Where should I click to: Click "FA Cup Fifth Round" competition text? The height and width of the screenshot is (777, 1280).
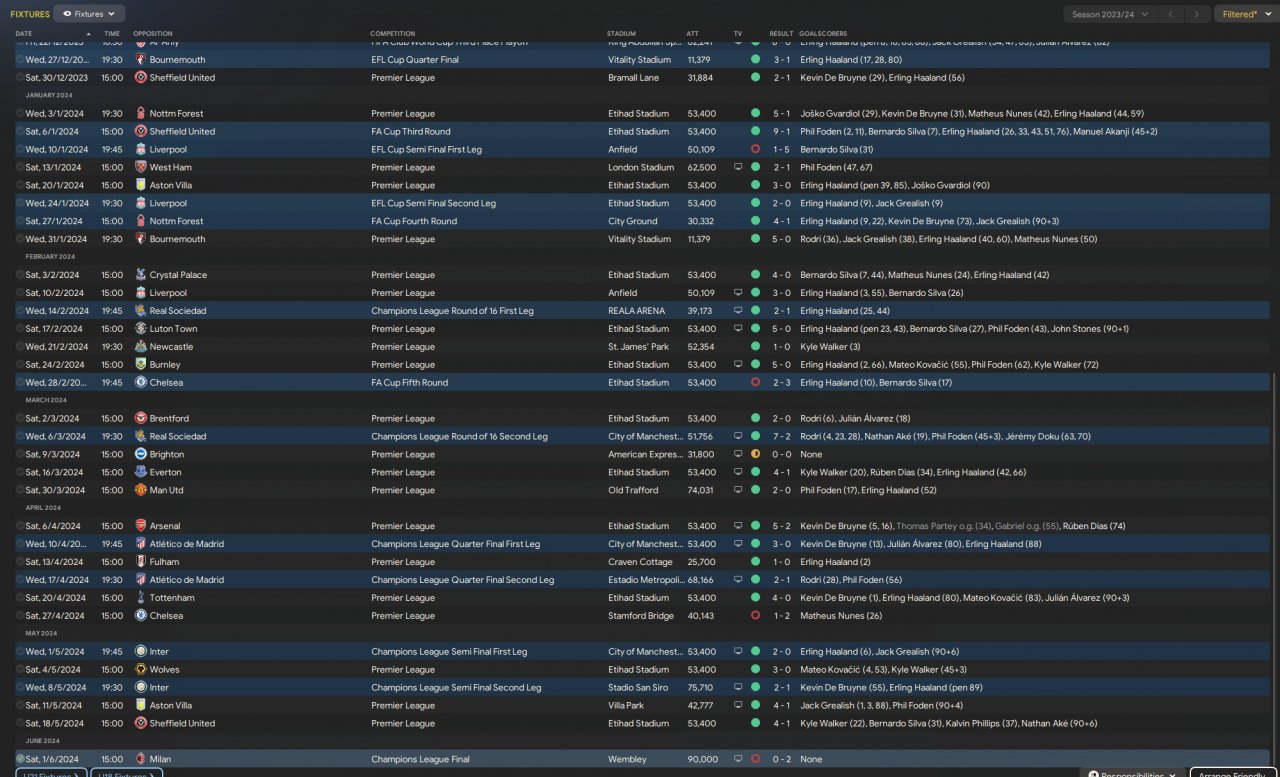click(410, 383)
